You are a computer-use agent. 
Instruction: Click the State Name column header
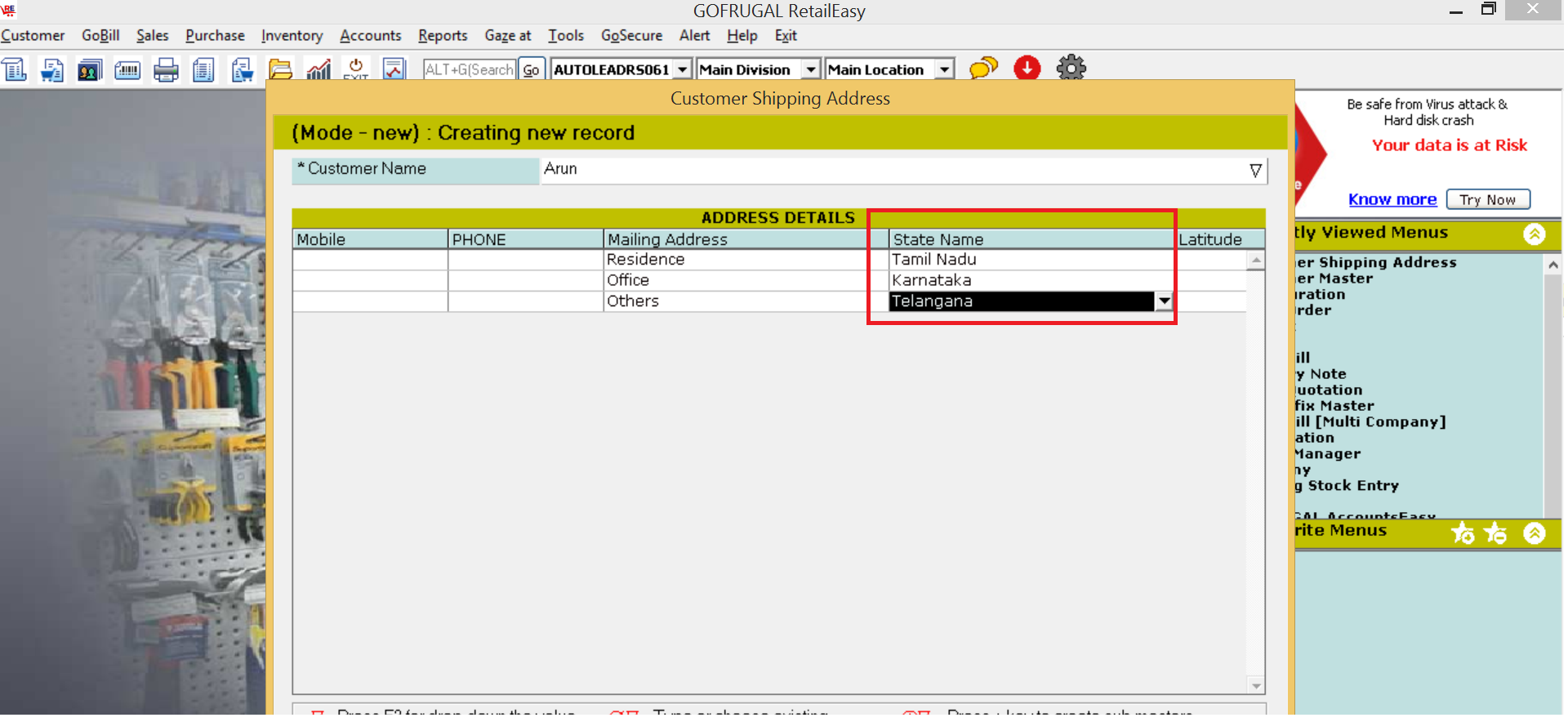point(1031,240)
